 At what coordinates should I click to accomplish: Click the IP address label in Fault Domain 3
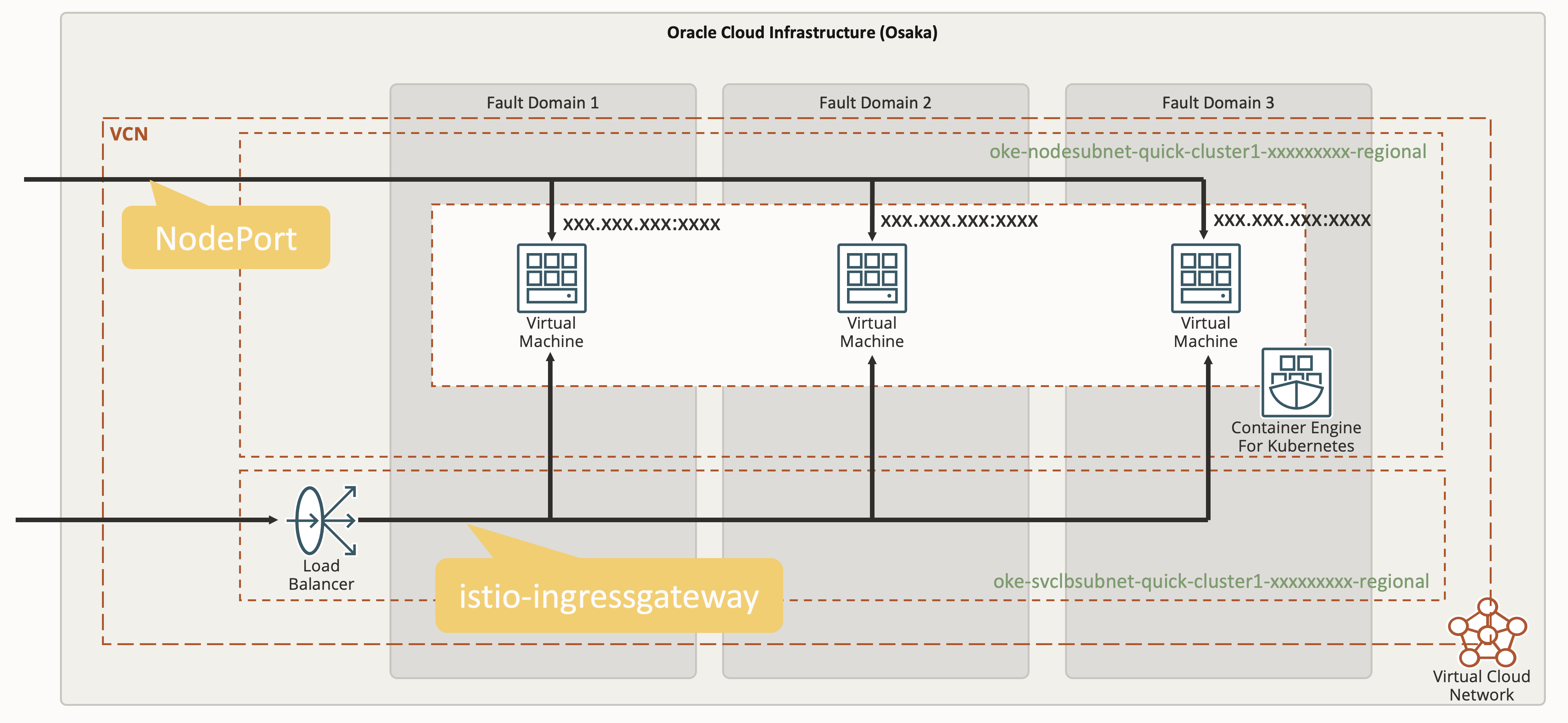coord(1292,220)
